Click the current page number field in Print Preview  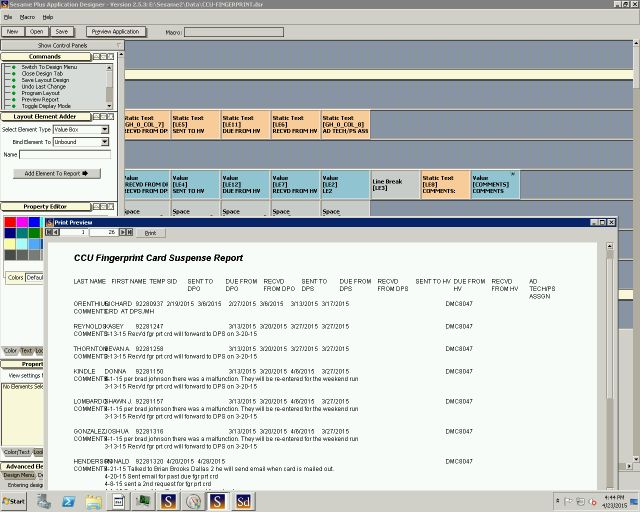pyautogui.click(x=74, y=232)
